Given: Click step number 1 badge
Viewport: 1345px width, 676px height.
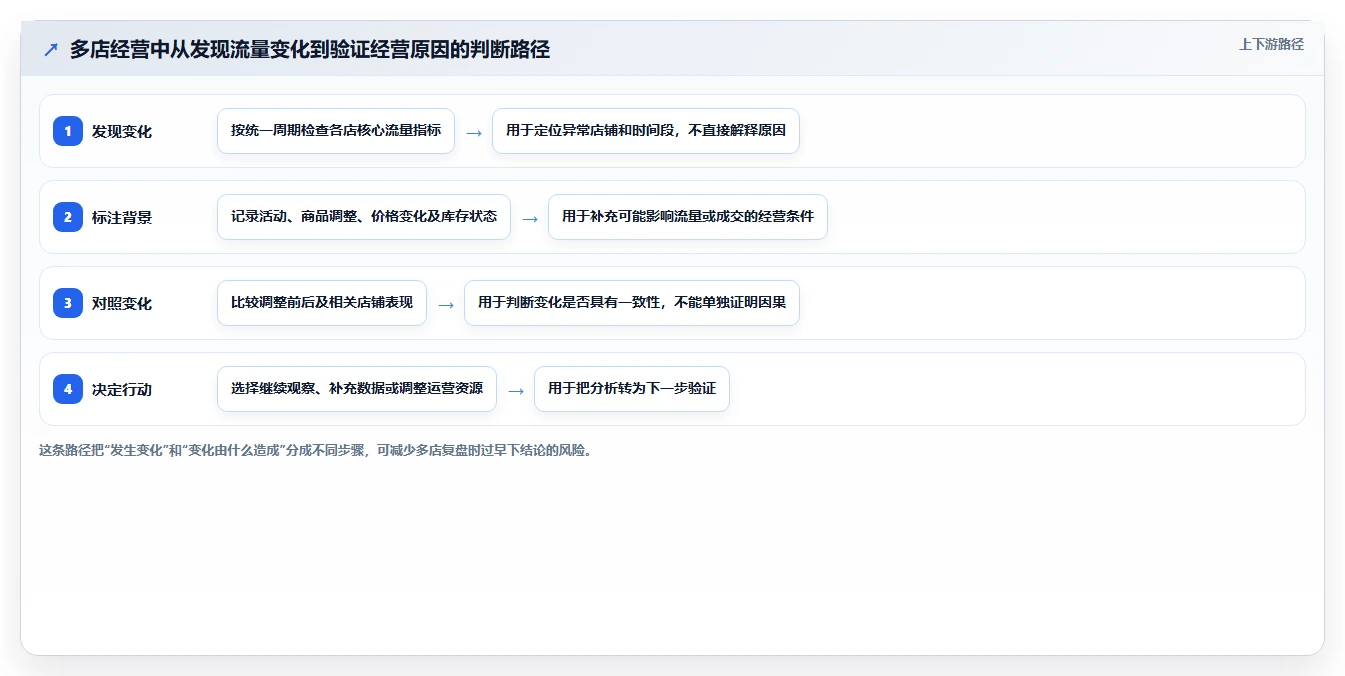Looking at the screenshot, I should pos(68,131).
